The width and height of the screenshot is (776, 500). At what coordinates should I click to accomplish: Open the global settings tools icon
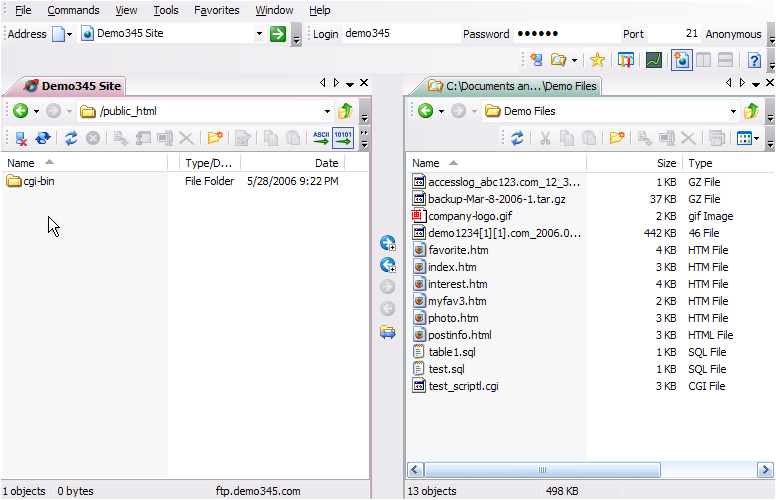[626, 60]
